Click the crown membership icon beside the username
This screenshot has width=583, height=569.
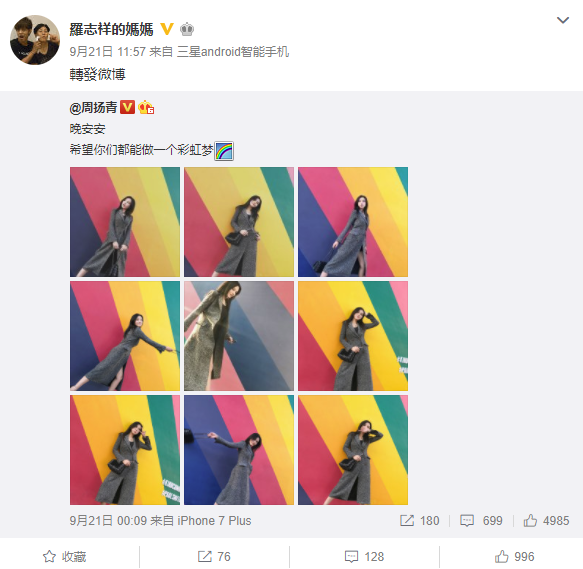pos(187,29)
